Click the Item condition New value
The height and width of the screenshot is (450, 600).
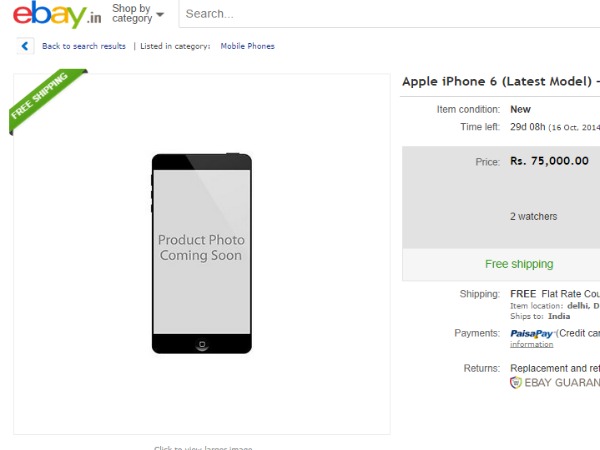coord(520,109)
